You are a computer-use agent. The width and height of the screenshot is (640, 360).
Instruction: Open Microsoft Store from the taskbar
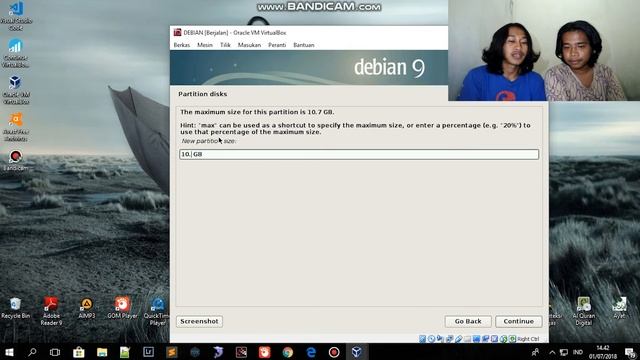[x=78, y=352]
